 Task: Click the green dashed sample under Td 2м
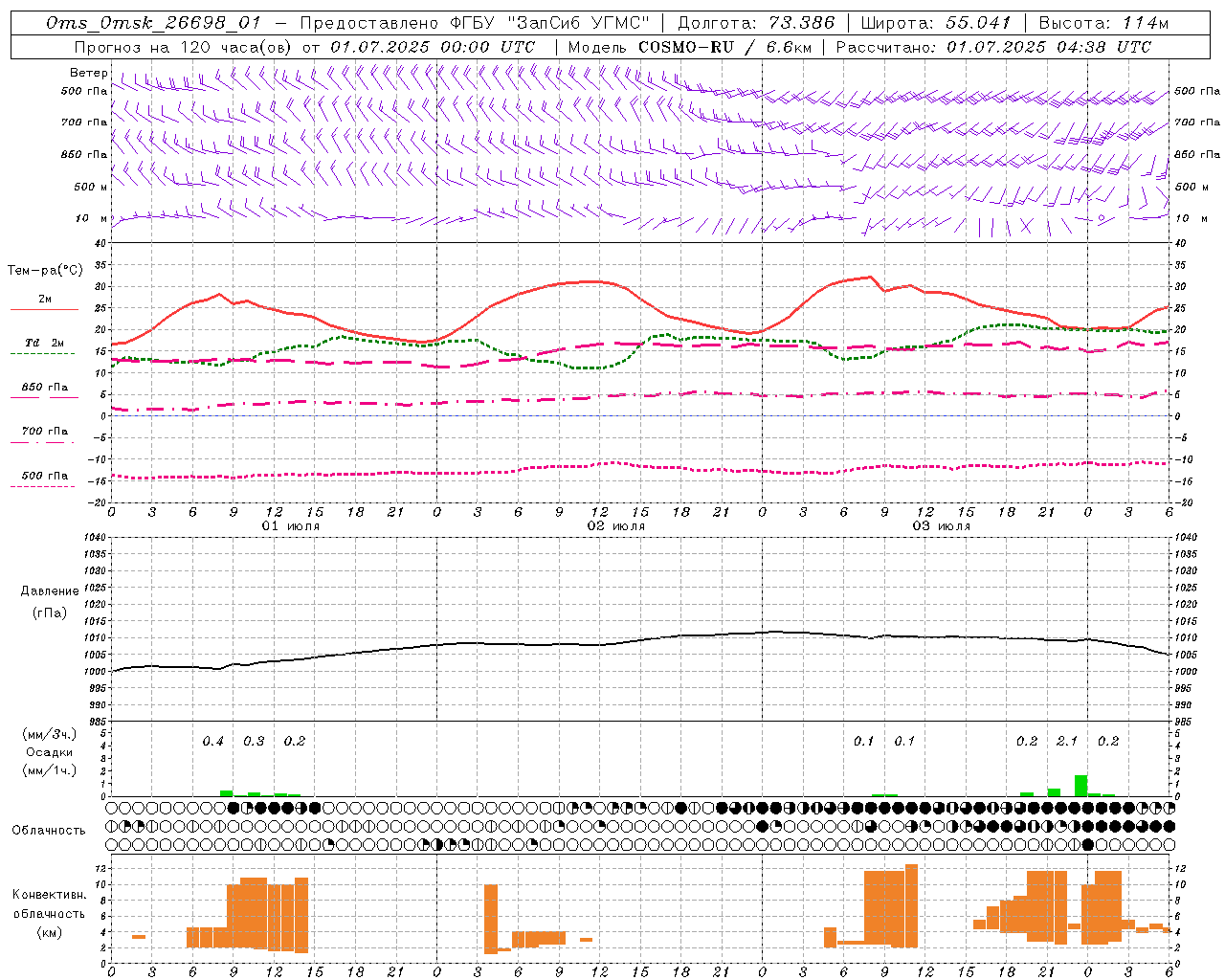coord(42,354)
